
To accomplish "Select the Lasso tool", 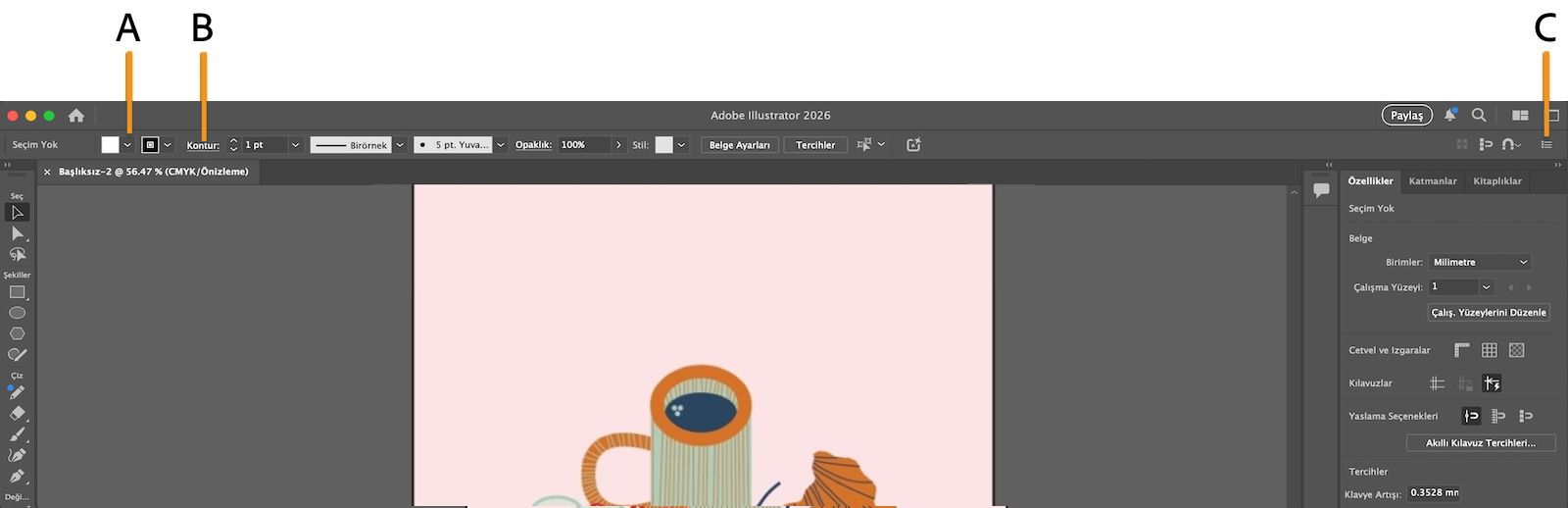I will 17,255.
